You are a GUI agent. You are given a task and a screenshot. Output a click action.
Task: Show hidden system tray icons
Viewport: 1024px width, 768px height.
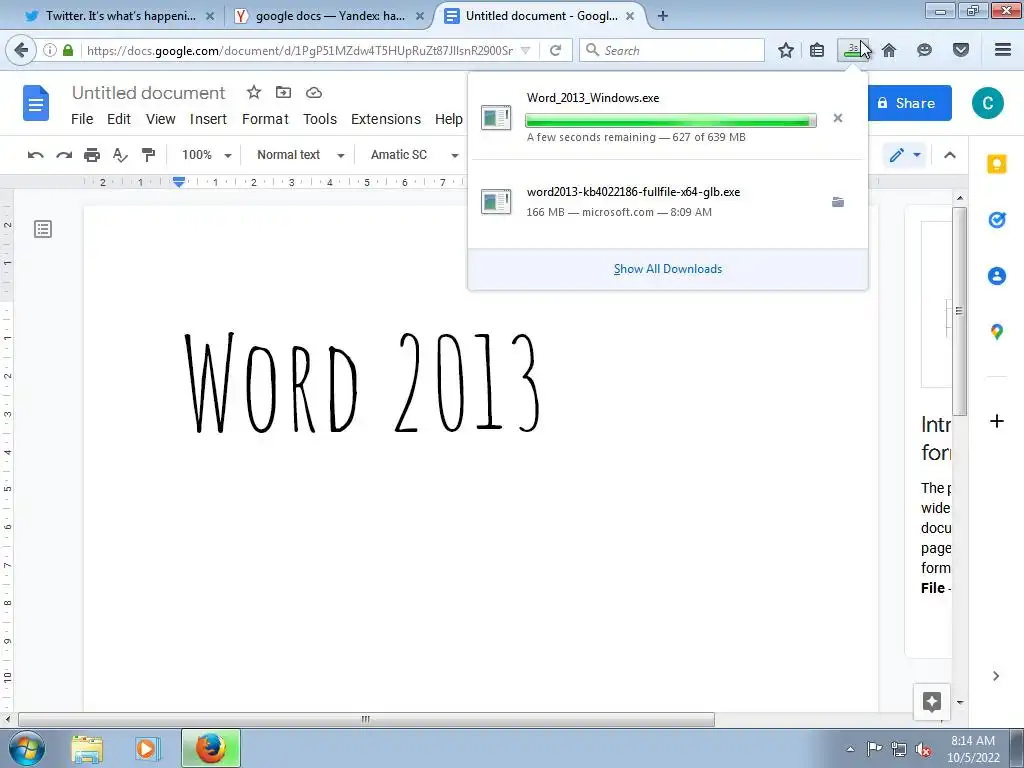[x=850, y=749]
